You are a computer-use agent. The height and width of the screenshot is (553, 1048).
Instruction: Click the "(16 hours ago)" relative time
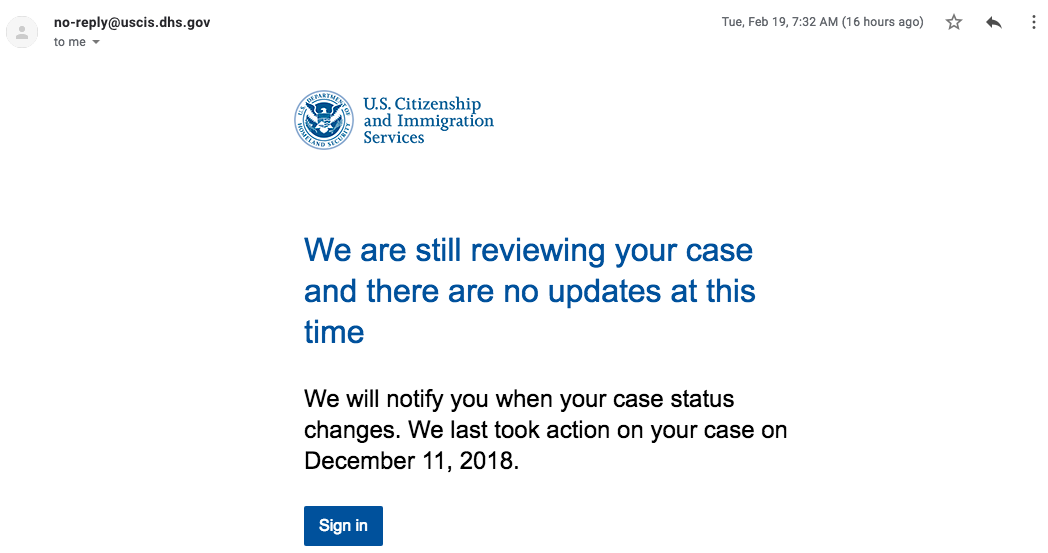coord(882,22)
